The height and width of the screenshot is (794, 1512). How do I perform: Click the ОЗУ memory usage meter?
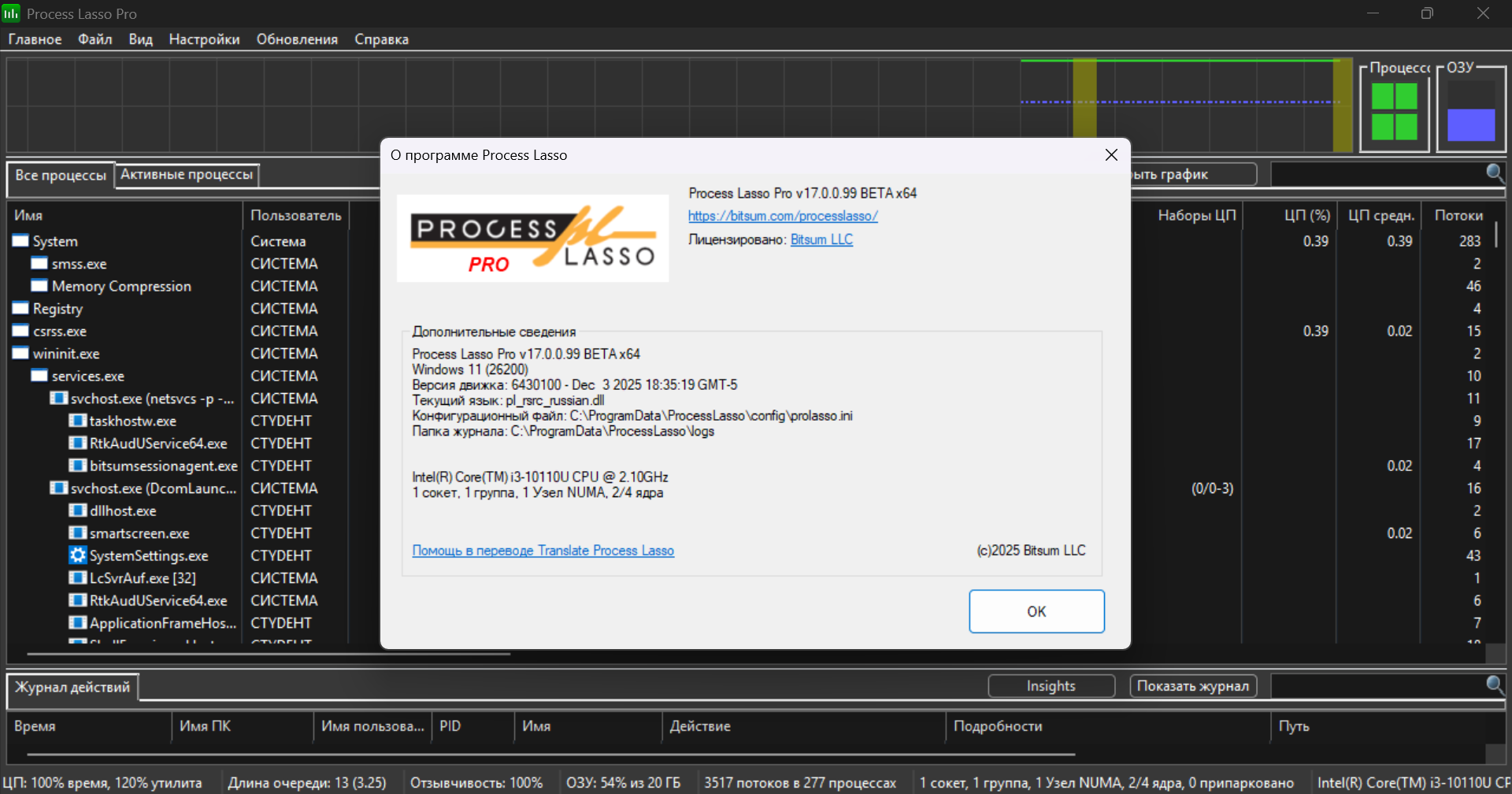coord(1471,111)
